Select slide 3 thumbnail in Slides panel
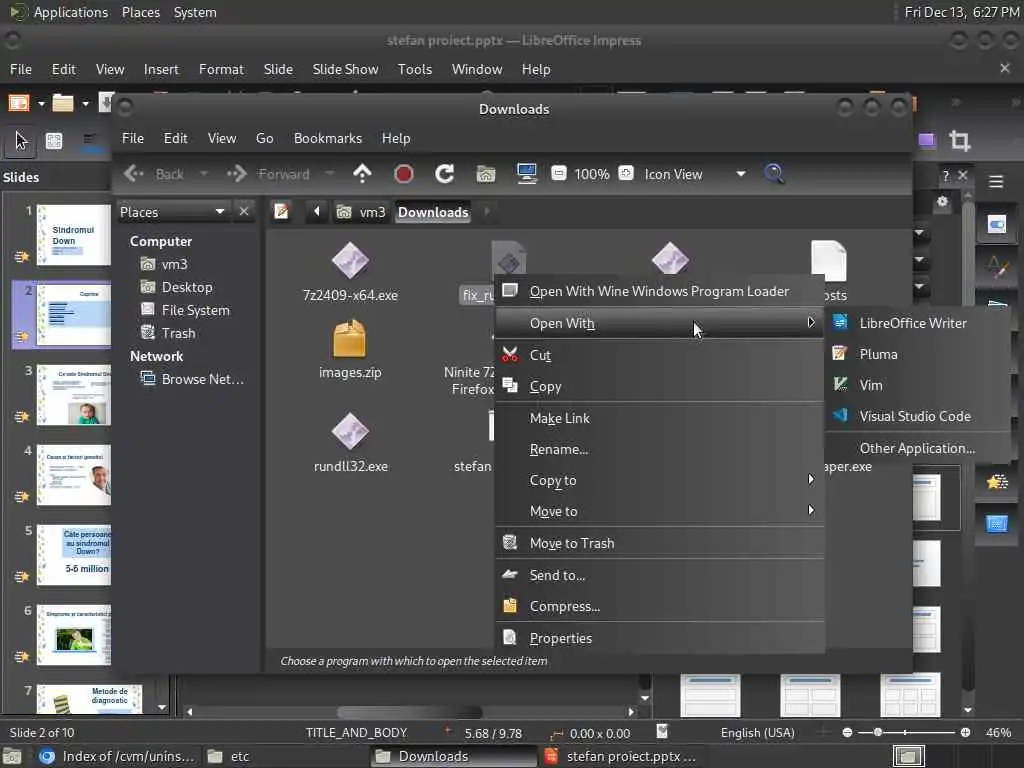Viewport: 1024px width, 768px height. (74, 394)
